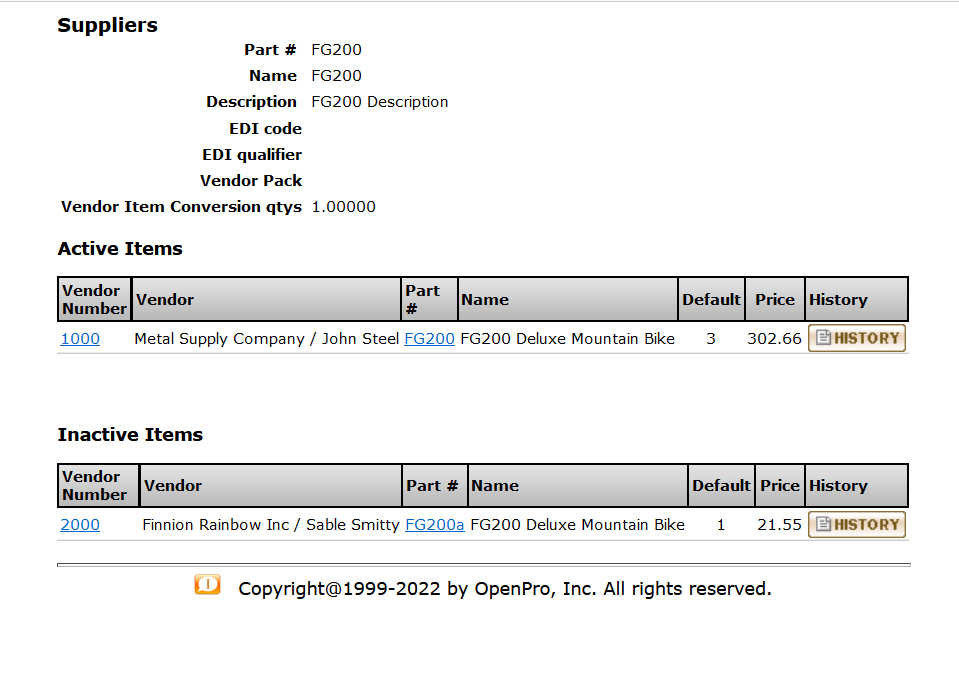This screenshot has width=959, height=676.
Task: Click Price column header in Inactive Items table
Action: coord(779,486)
